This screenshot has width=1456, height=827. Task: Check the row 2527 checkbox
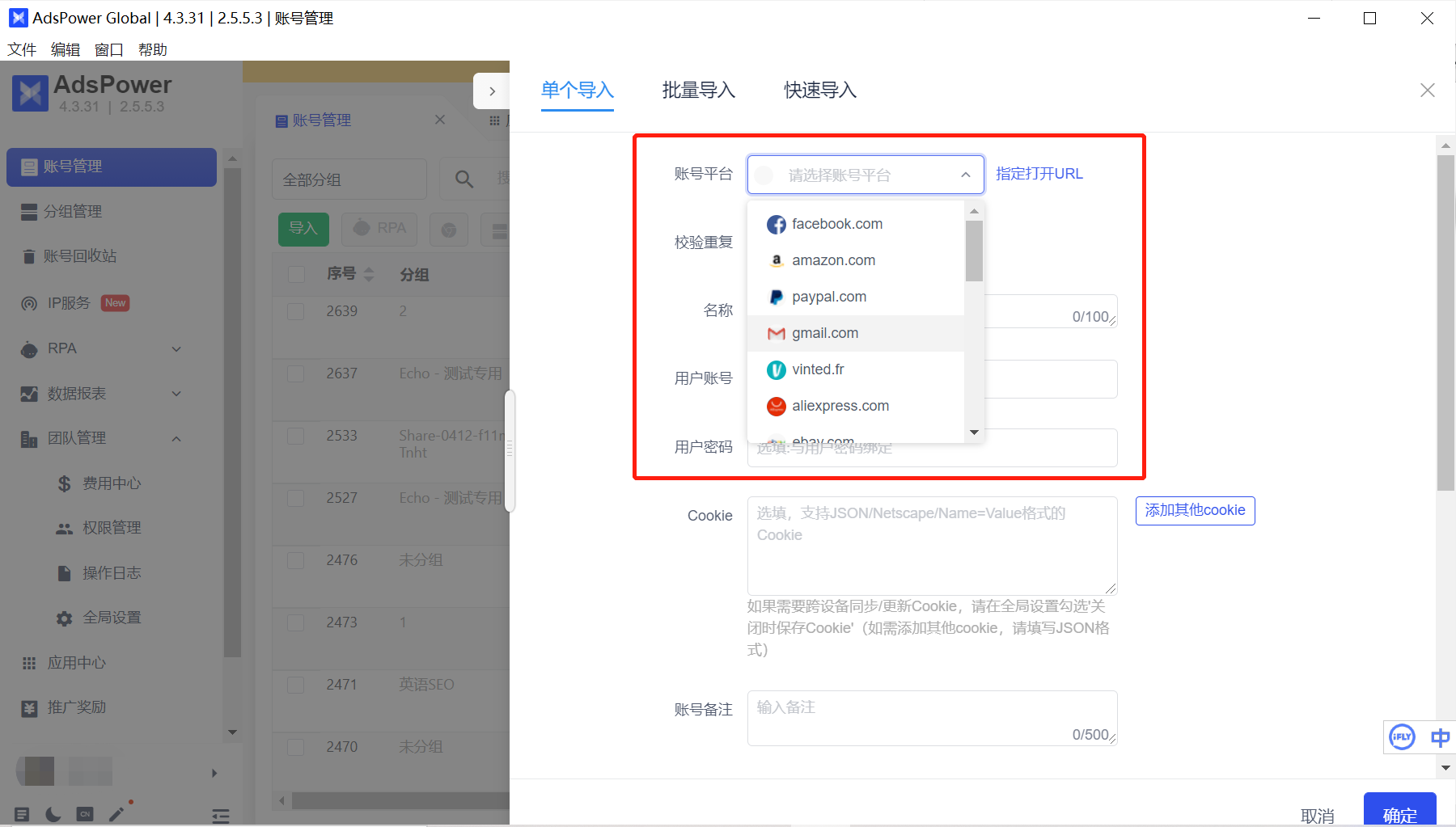(x=296, y=498)
